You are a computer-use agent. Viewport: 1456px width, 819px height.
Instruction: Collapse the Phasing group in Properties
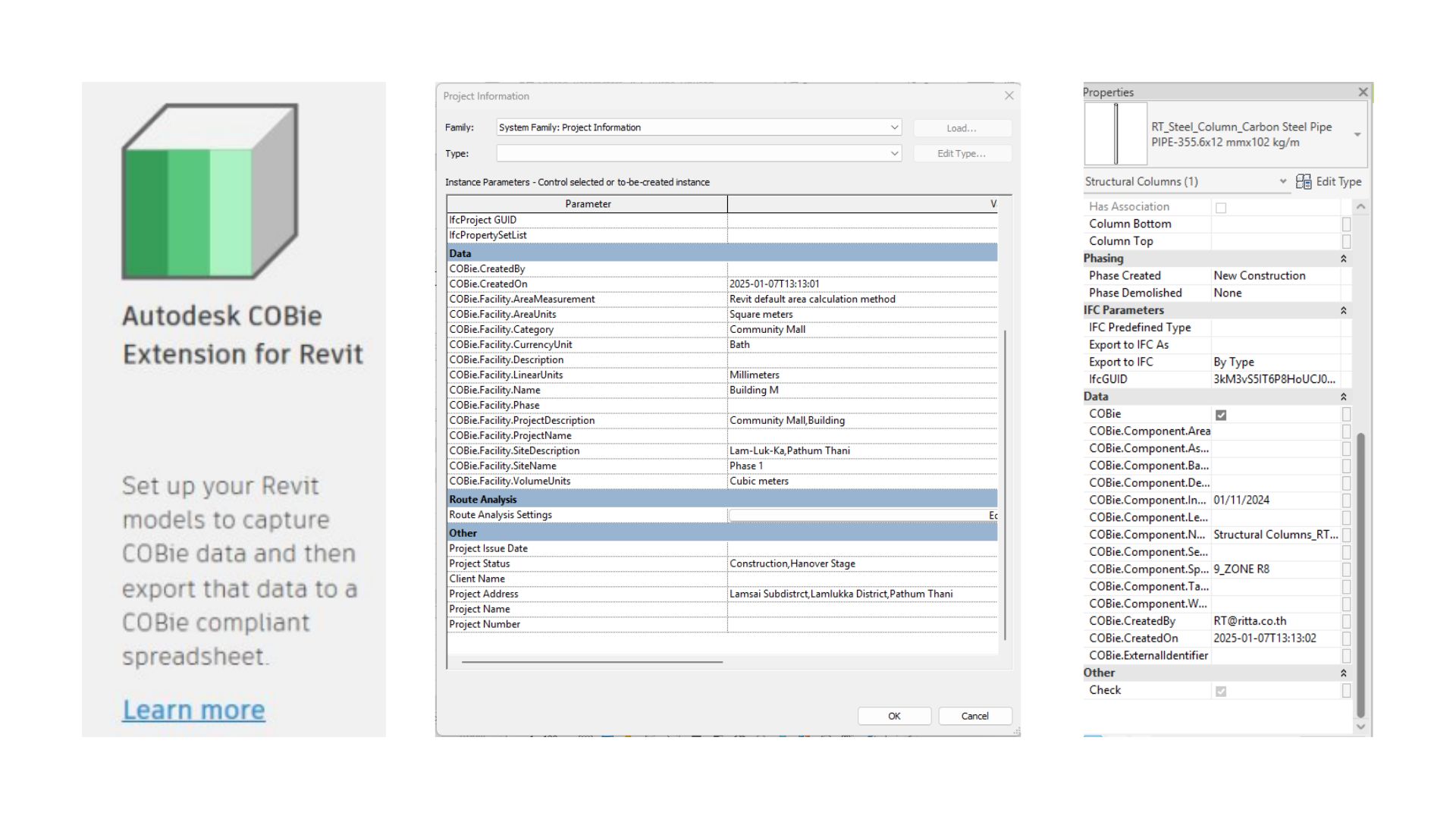[x=1343, y=259]
